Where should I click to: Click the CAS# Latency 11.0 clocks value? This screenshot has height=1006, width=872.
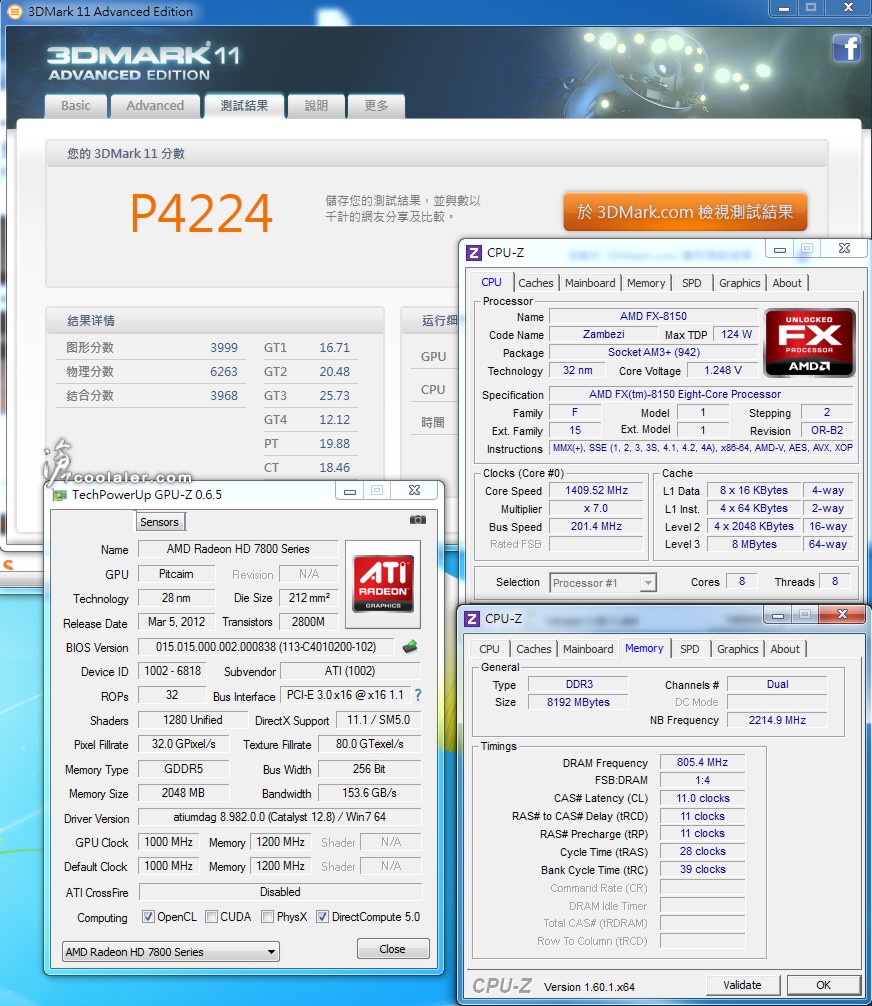(x=703, y=798)
